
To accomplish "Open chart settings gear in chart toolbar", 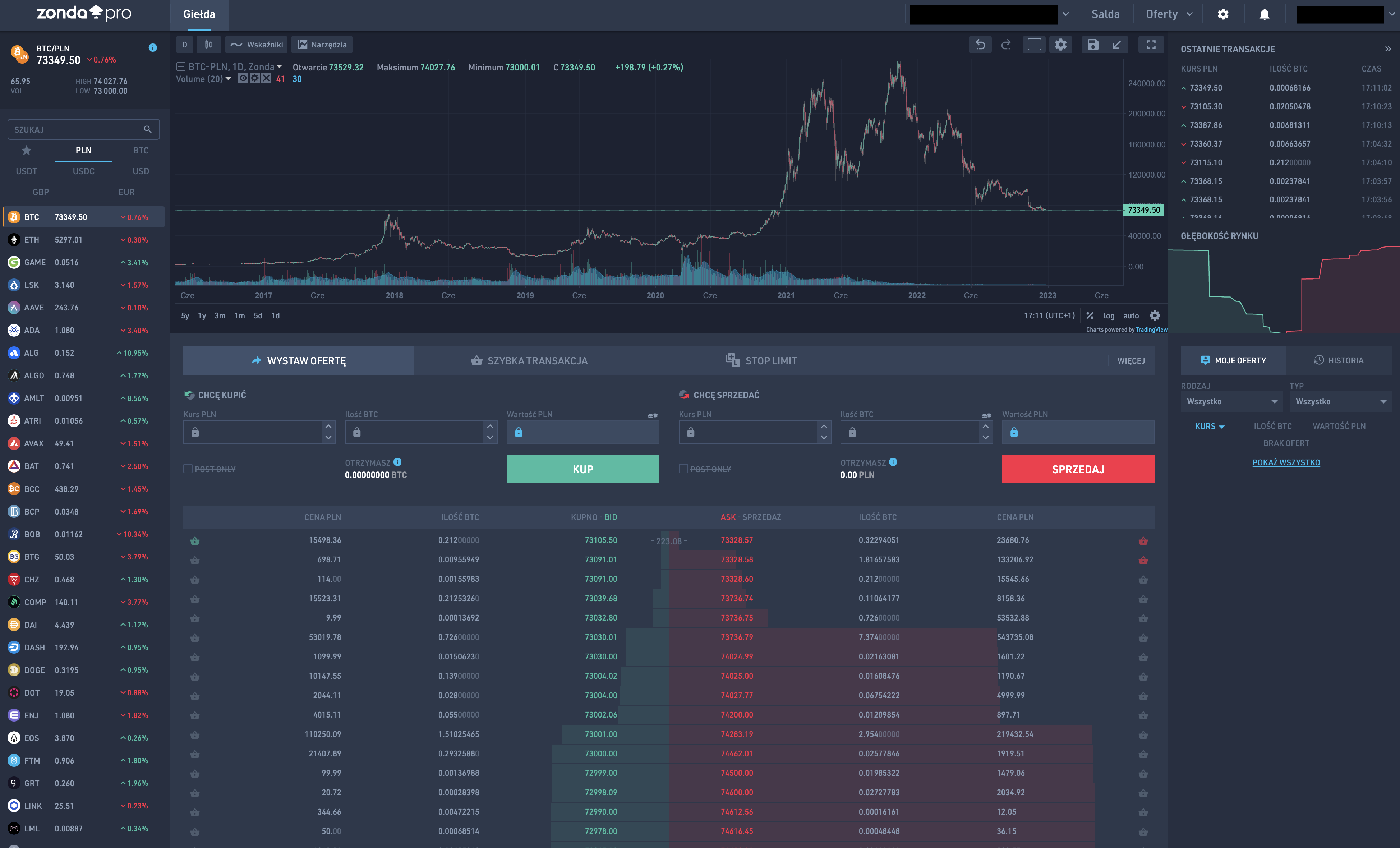I will pos(1060,45).
